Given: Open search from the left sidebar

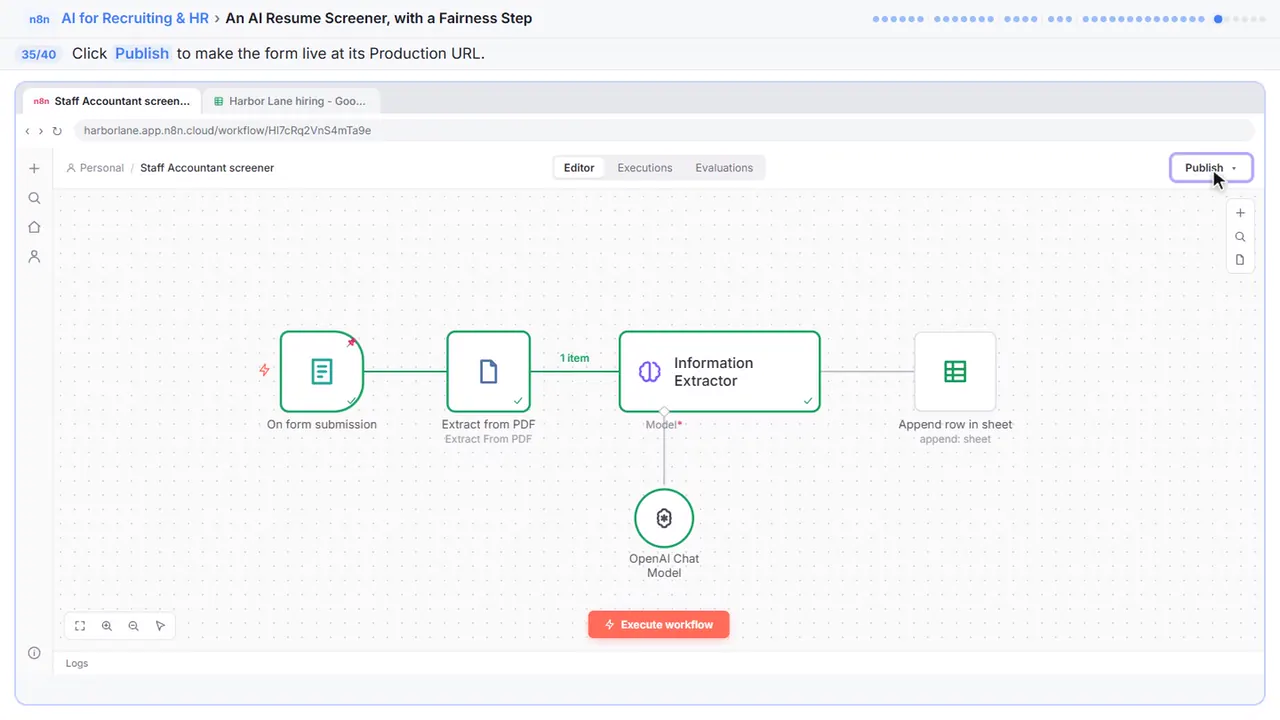Looking at the screenshot, I should [34, 198].
